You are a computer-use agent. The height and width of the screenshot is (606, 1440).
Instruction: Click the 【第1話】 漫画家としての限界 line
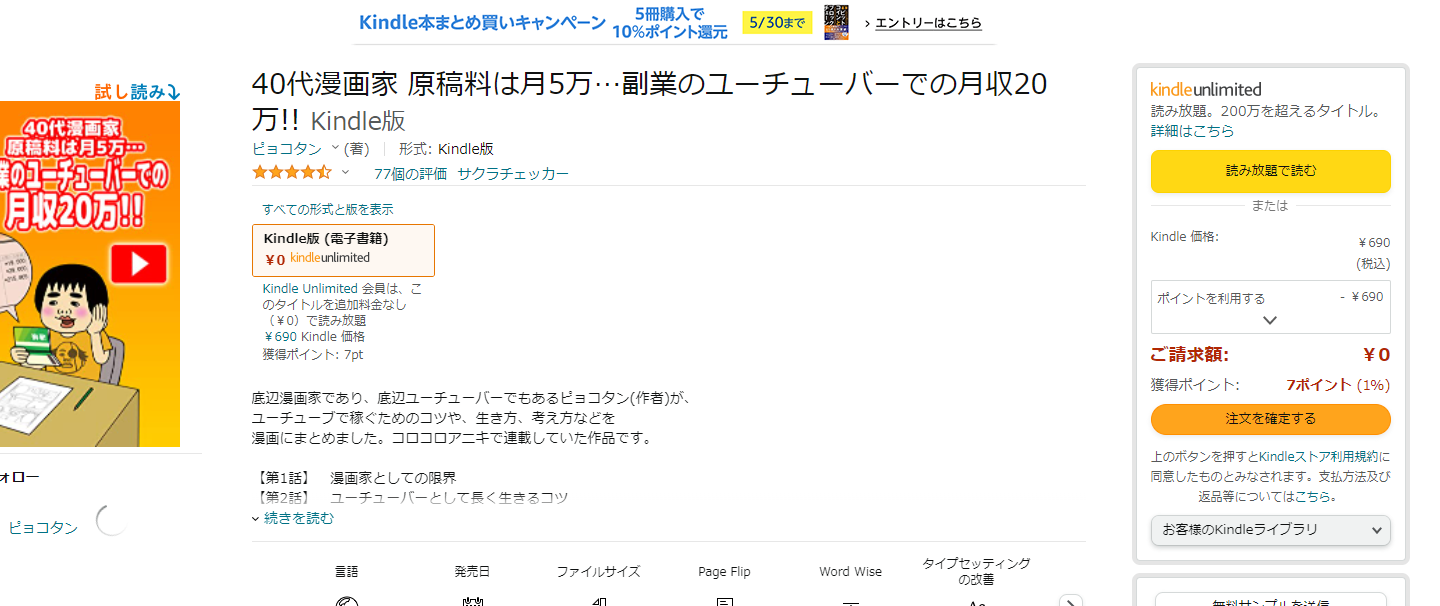(x=354, y=478)
